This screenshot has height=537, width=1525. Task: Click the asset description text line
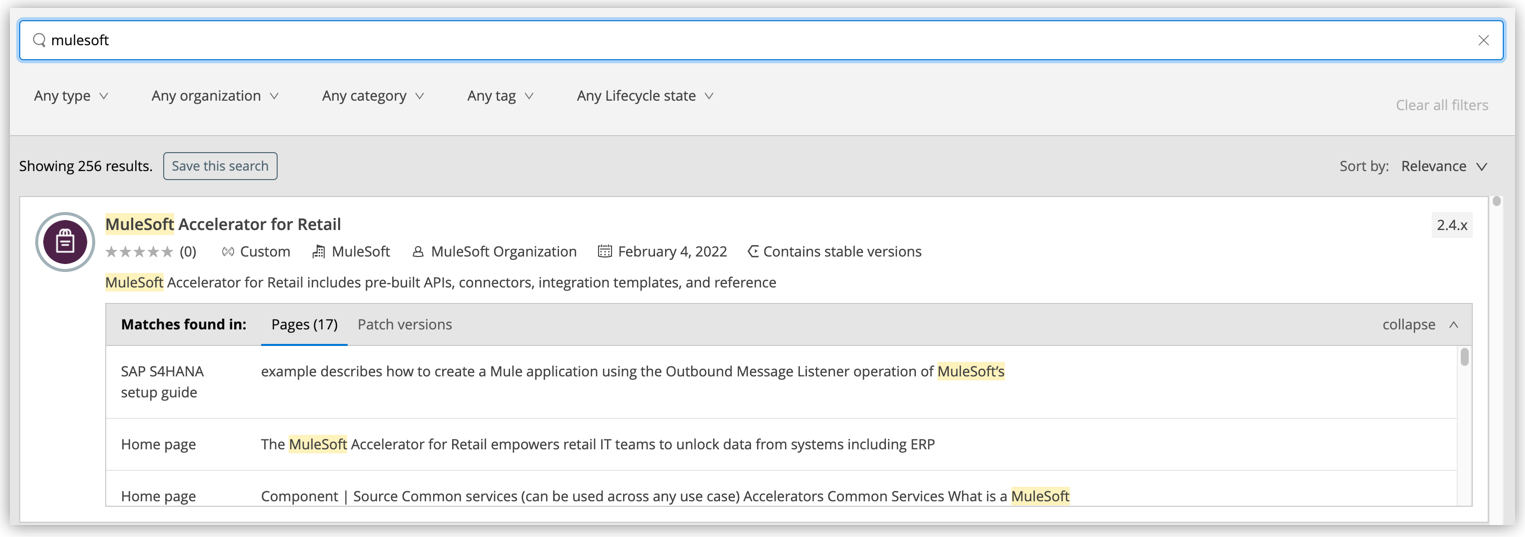point(441,283)
